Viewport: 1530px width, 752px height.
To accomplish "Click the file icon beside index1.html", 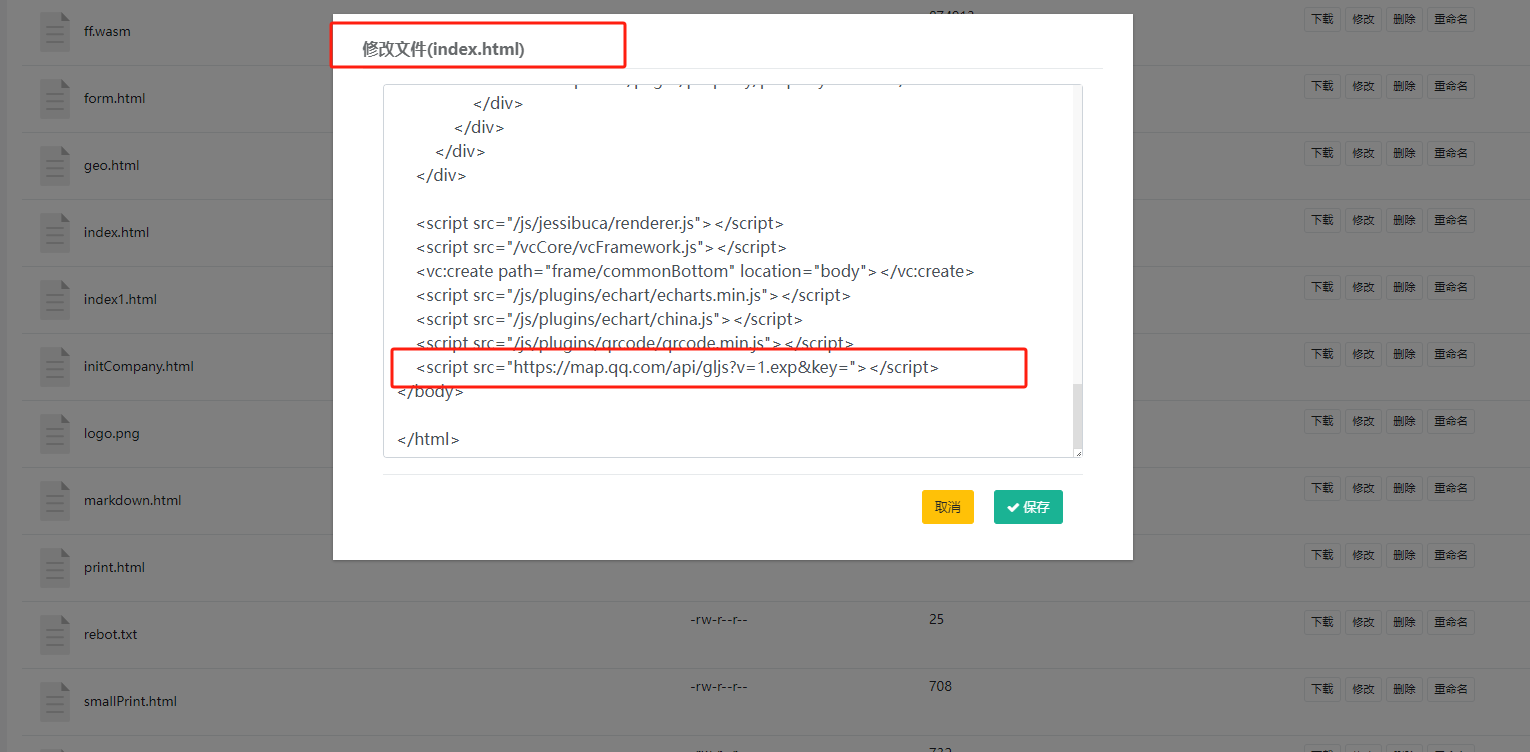I will 55,299.
